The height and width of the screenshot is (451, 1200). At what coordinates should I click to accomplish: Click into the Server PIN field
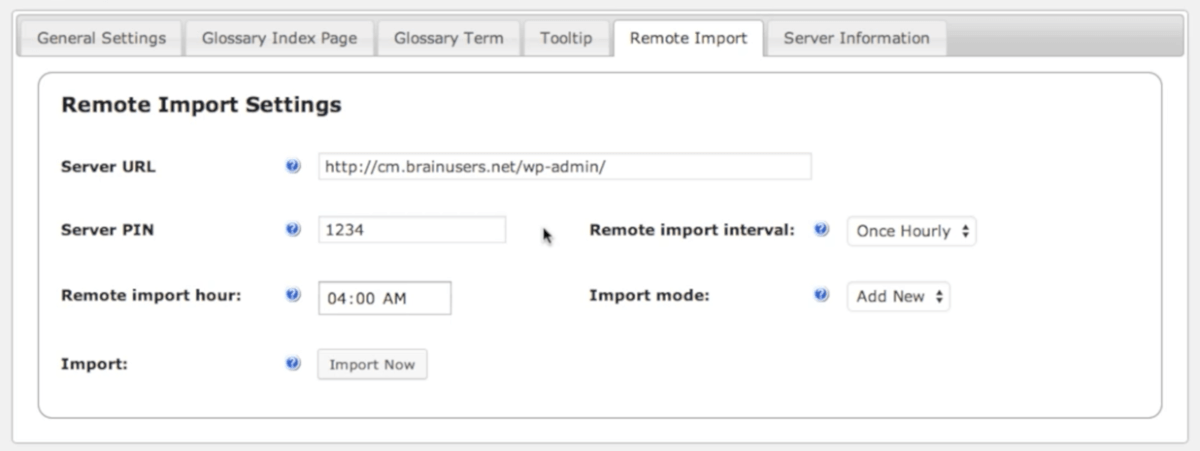tap(412, 230)
